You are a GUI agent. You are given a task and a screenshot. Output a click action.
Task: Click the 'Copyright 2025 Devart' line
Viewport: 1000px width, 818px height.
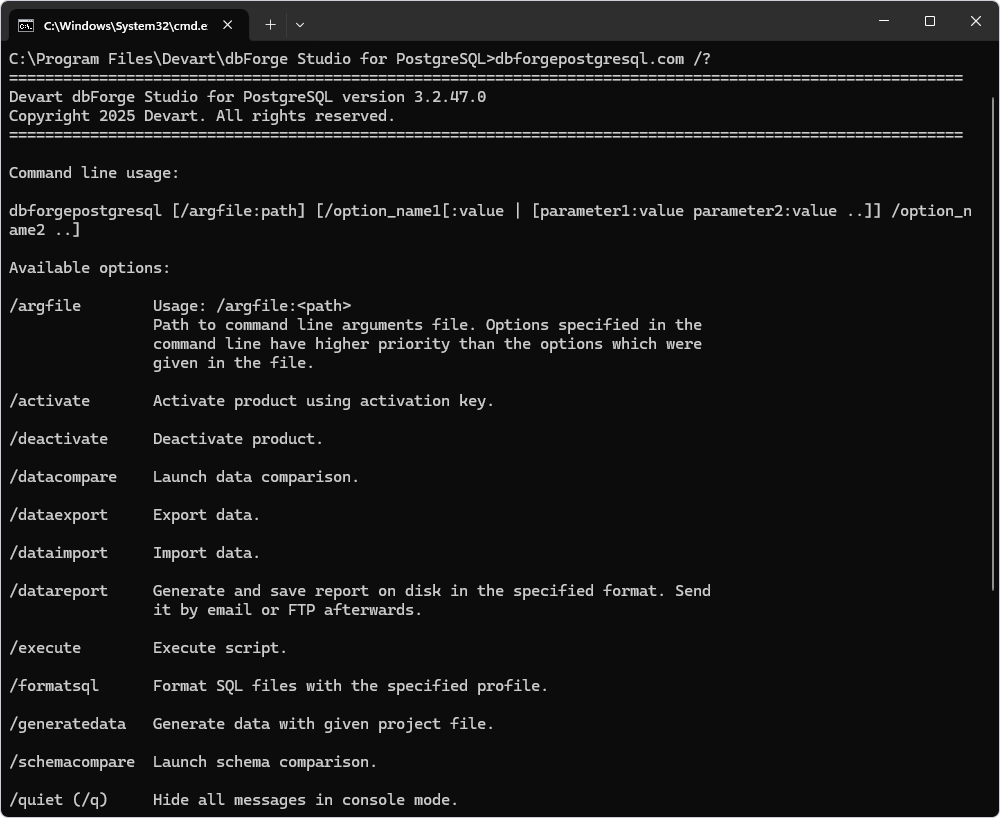point(202,116)
